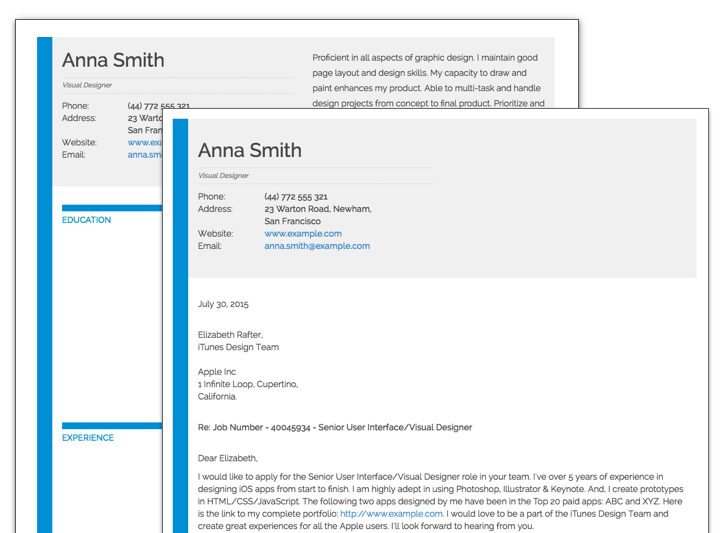Click the Website: label on front page
Viewport: 728px width, 533px height.
(x=215, y=234)
